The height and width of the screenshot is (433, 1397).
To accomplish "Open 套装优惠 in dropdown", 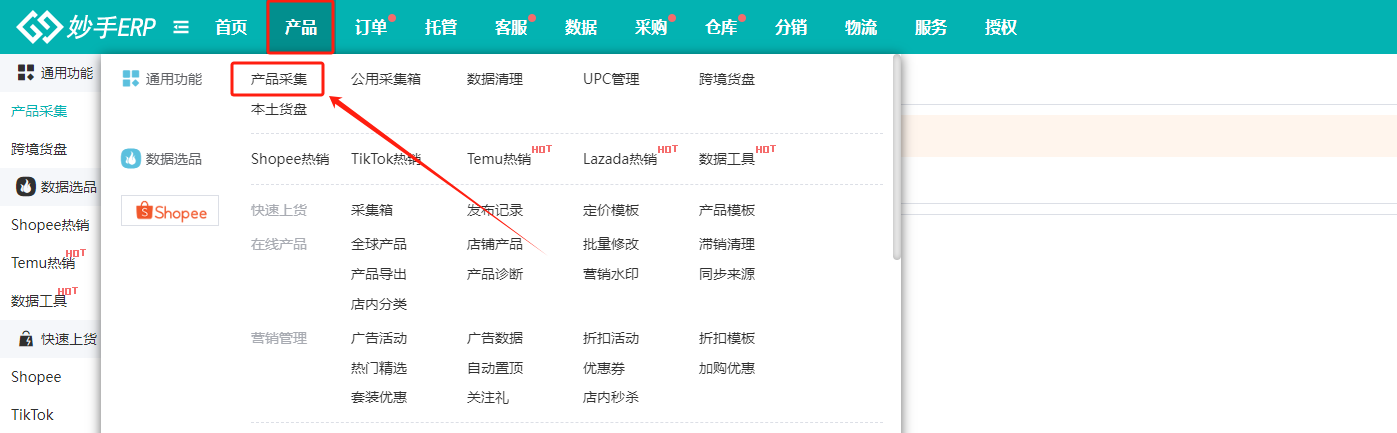I will 379,397.
